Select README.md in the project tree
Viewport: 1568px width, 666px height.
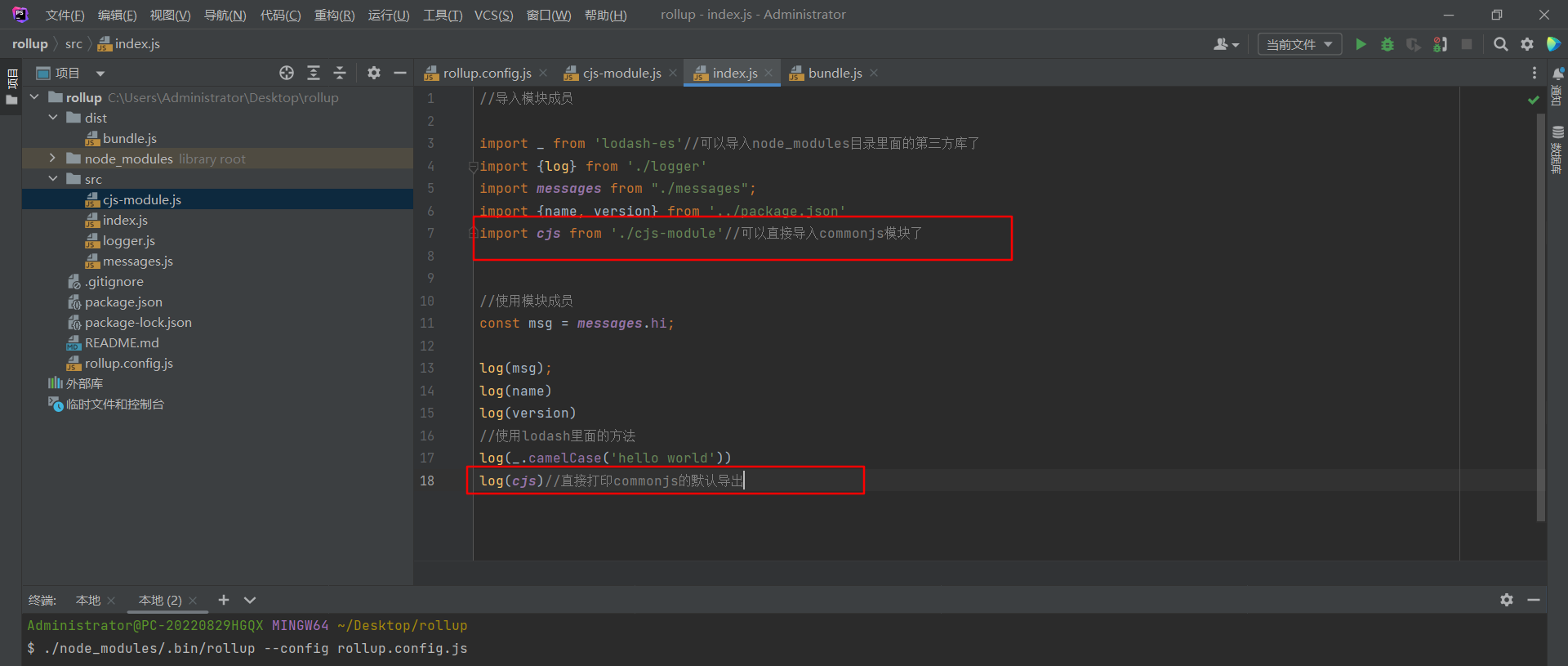click(113, 342)
